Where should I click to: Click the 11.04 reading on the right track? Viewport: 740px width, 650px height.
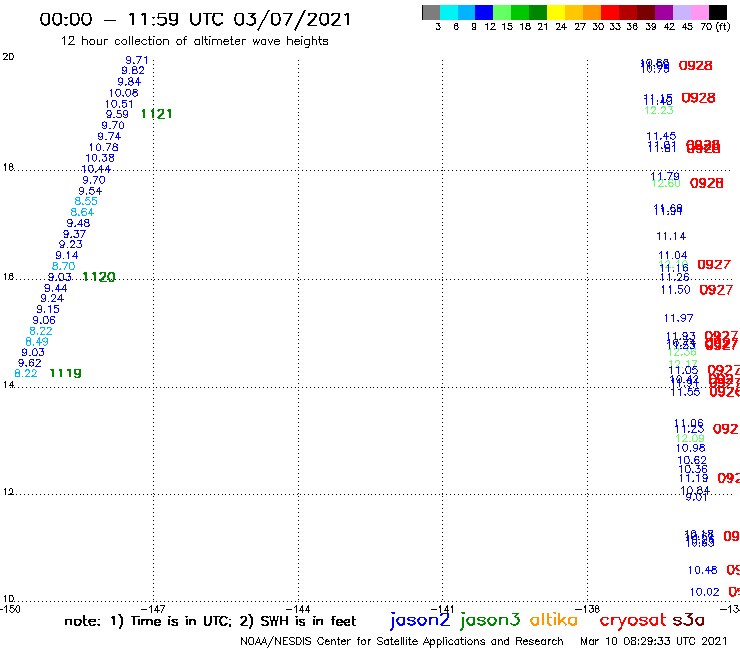(x=673, y=255)
